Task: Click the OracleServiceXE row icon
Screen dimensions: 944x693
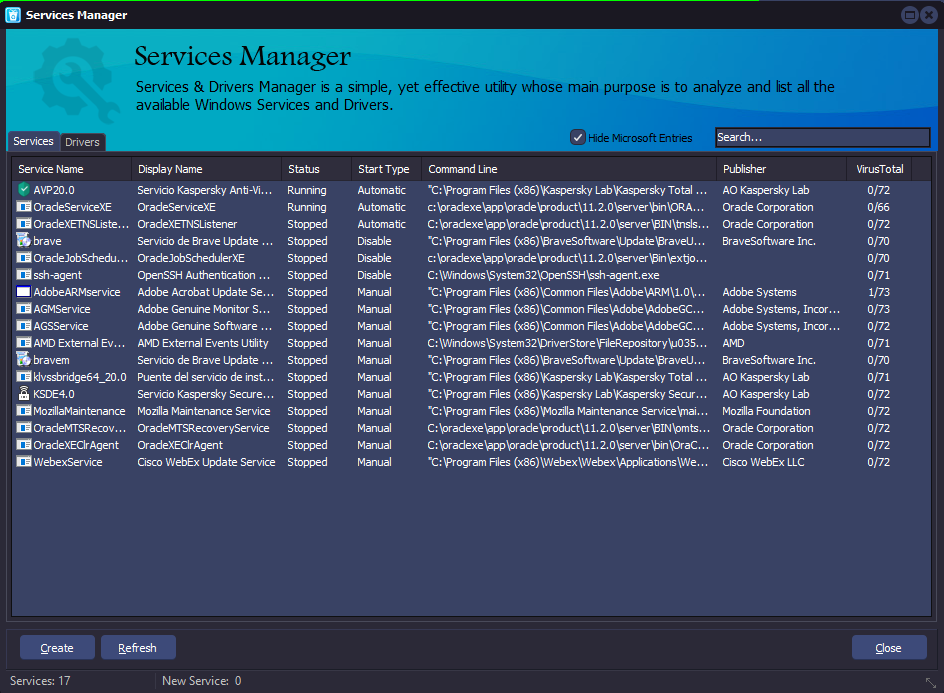Action: (23, 207)
